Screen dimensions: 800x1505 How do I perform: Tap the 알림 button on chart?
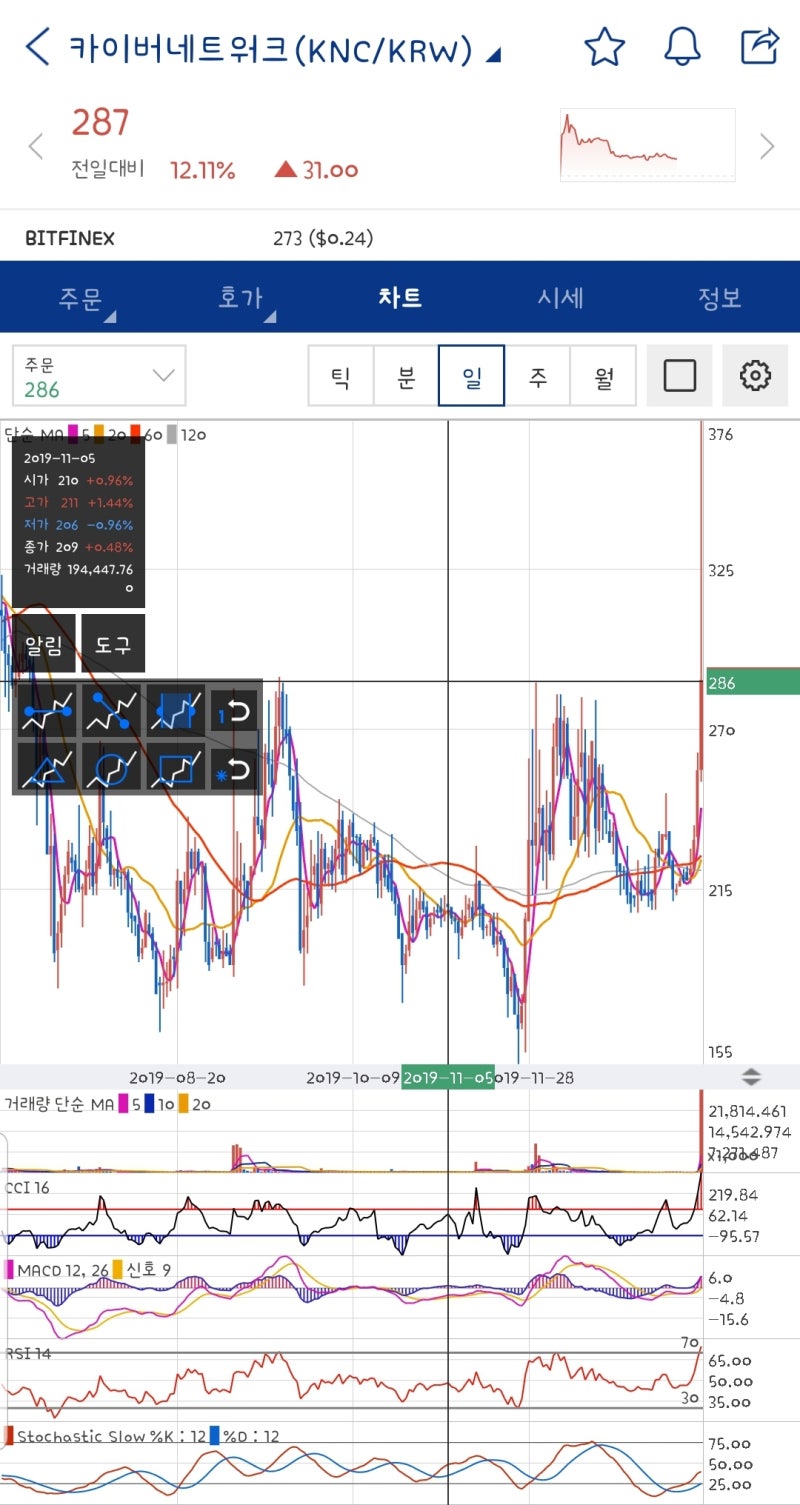point(44,644)
